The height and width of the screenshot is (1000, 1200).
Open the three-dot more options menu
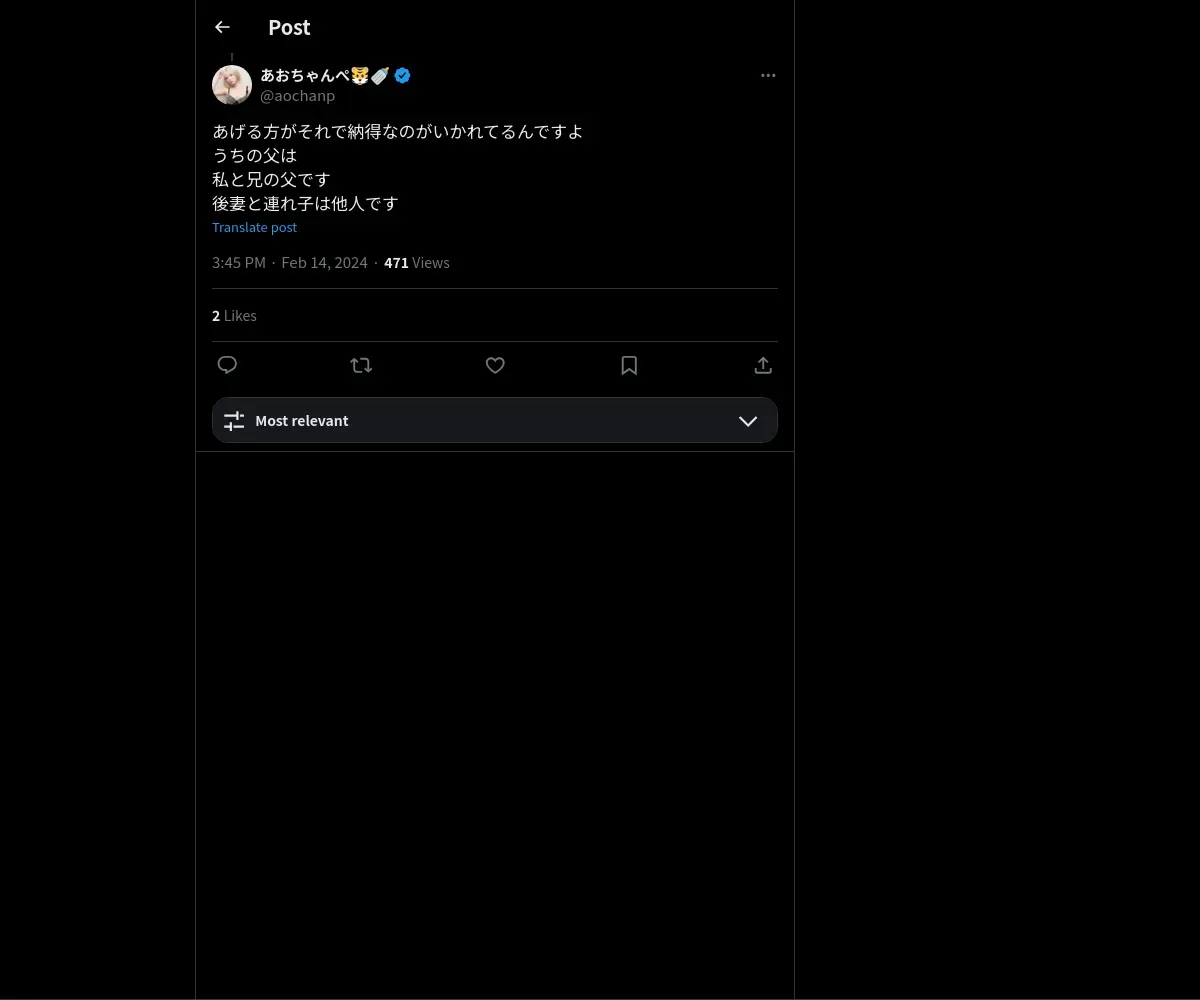pos(768,75)
